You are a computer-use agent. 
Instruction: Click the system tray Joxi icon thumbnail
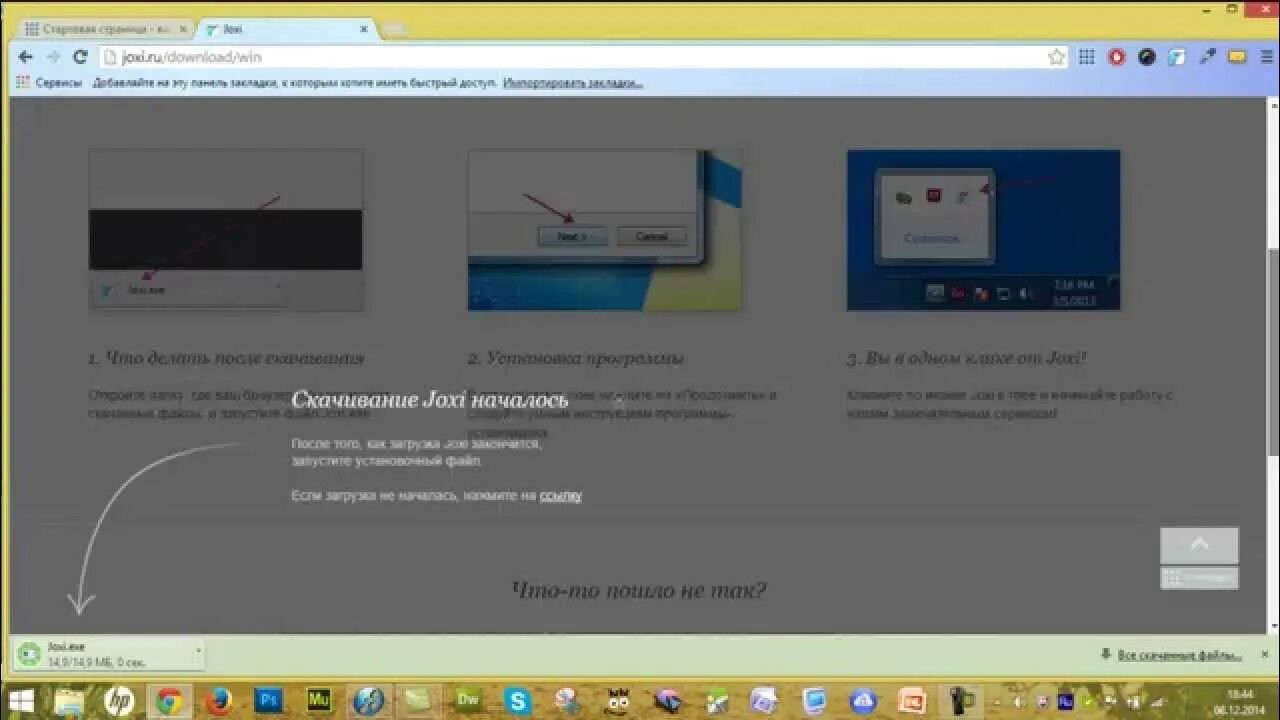[x=984, y=230]
